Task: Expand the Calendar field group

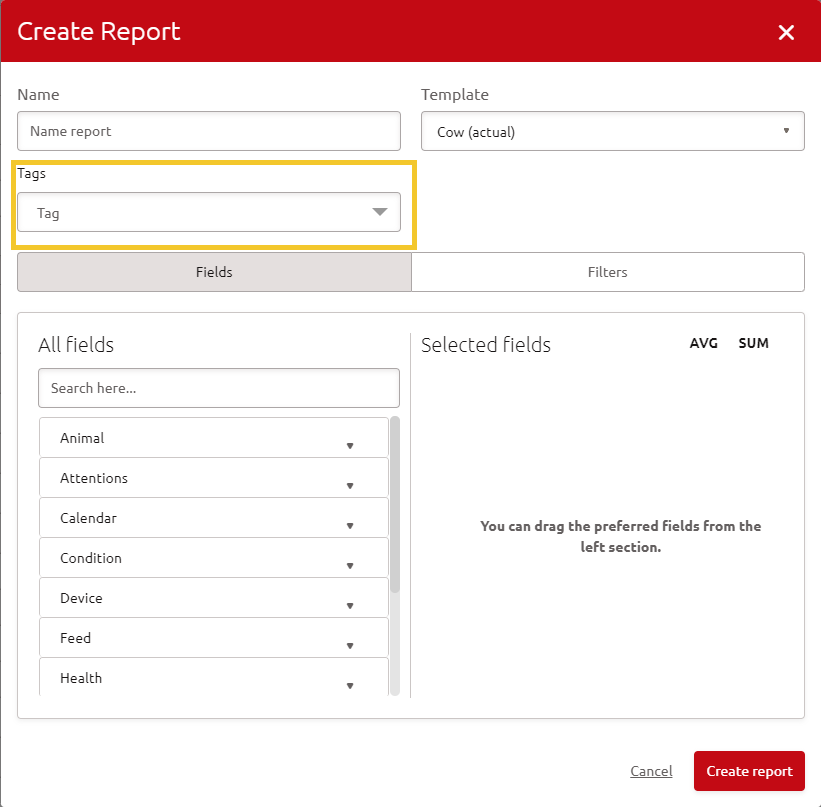Action: click(214, 517)
